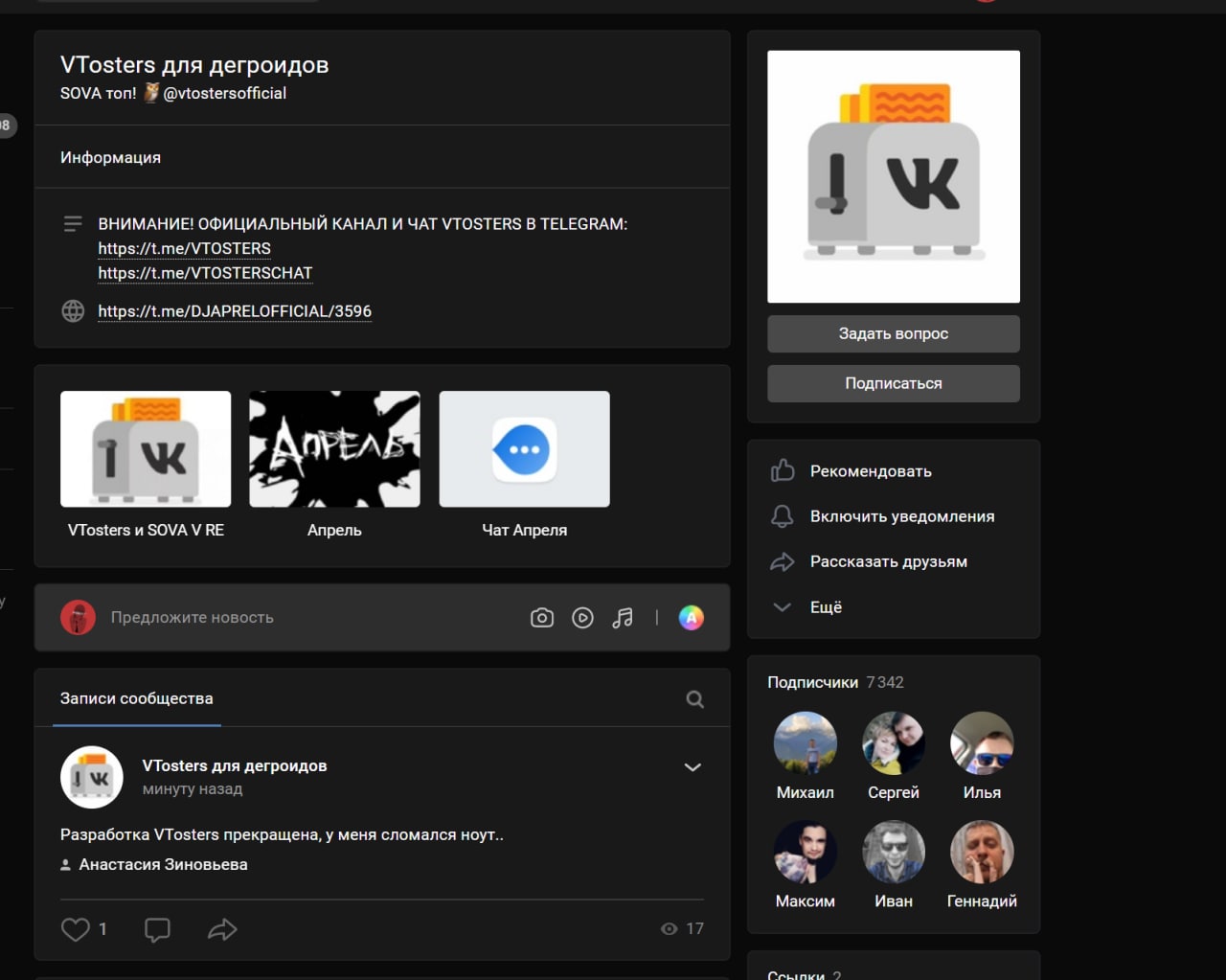
Task: Click the globe icon beside the website link
Action: pos(73,311)
